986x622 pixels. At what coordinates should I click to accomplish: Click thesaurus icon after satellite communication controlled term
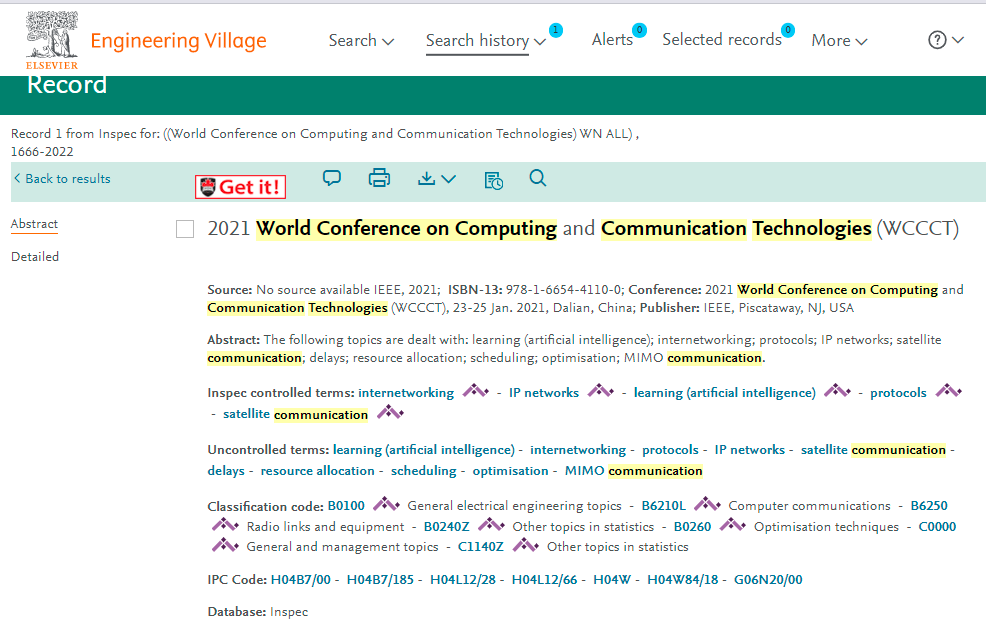pyautogui.click(x=390, y=413)
